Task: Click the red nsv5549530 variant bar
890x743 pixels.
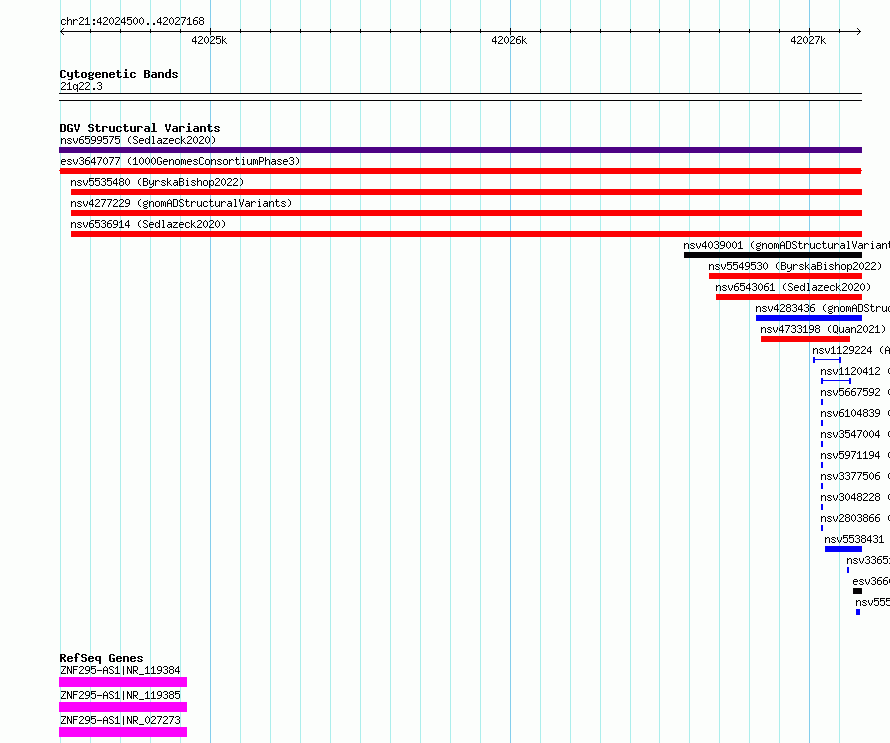Action: 786,276
